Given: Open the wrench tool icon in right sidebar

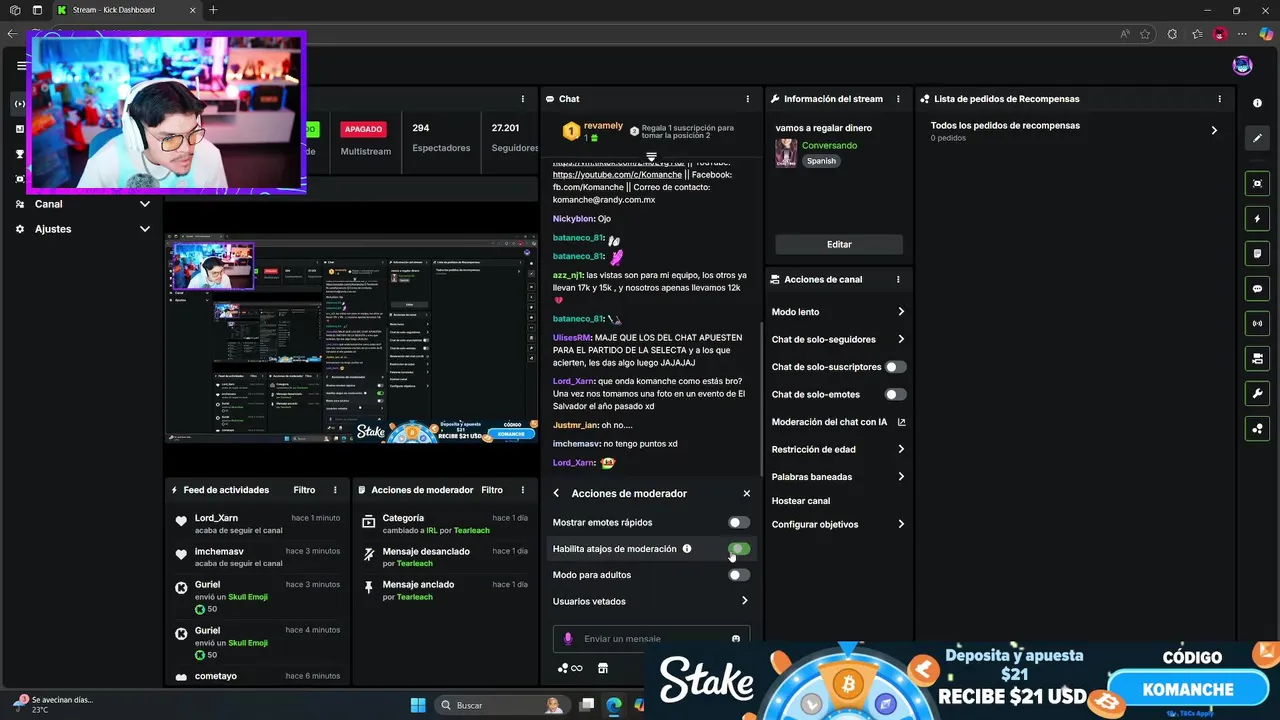Looking at the screenshot, I should pyautogui.click(x=1258, y=393).
